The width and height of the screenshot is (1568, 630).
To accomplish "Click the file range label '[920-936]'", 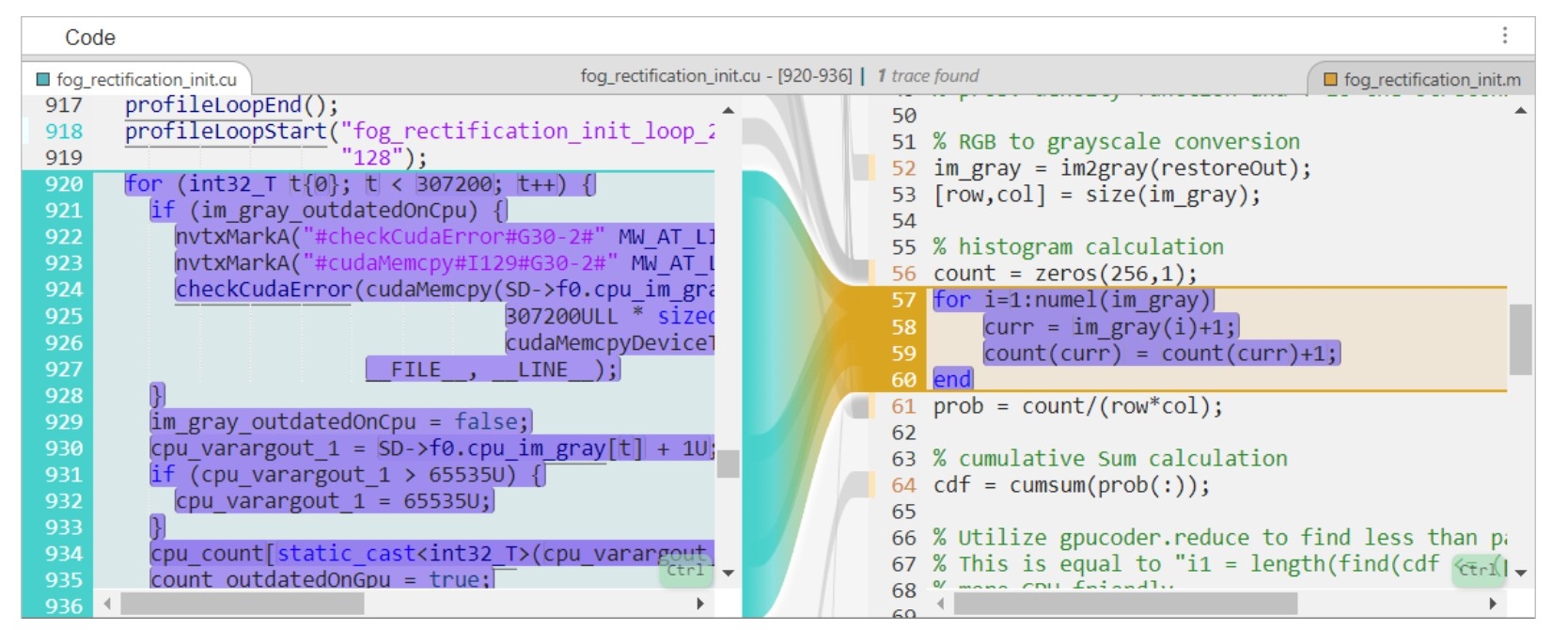I will 814,75.
